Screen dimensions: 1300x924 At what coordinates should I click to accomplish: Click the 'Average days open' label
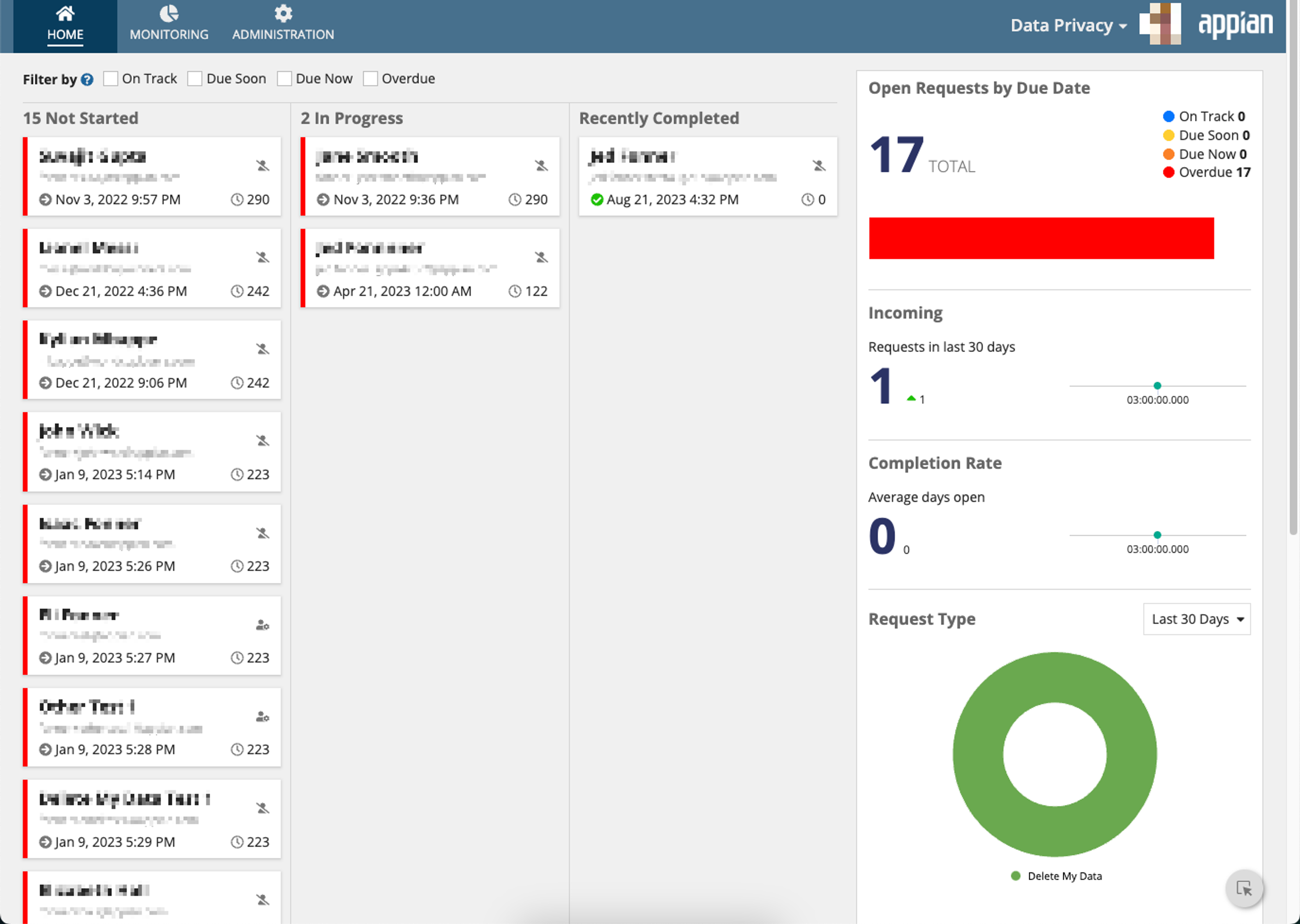(x=926, y=497)
